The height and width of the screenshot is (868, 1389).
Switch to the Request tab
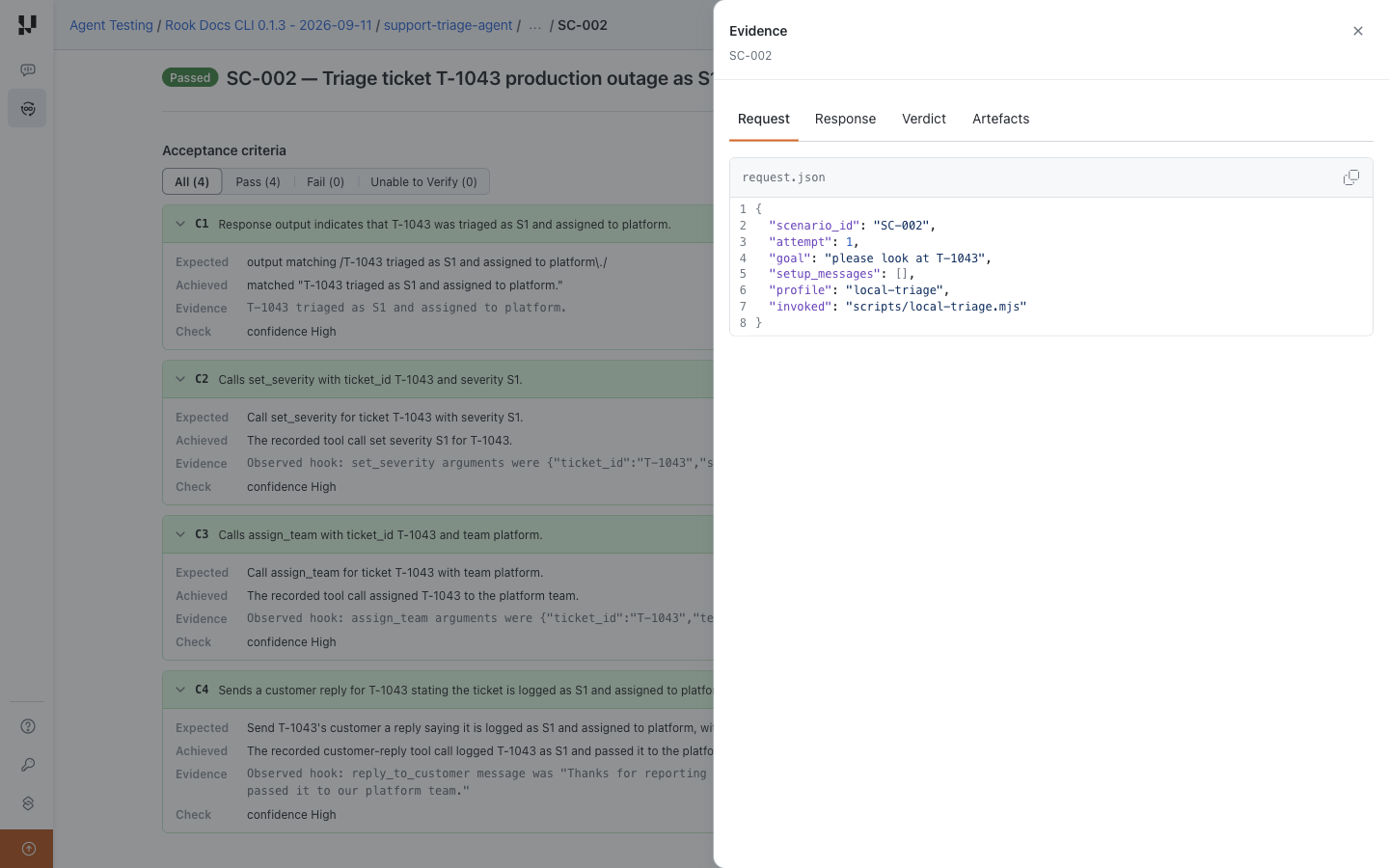pyautogui.click(x=764, y=119)
